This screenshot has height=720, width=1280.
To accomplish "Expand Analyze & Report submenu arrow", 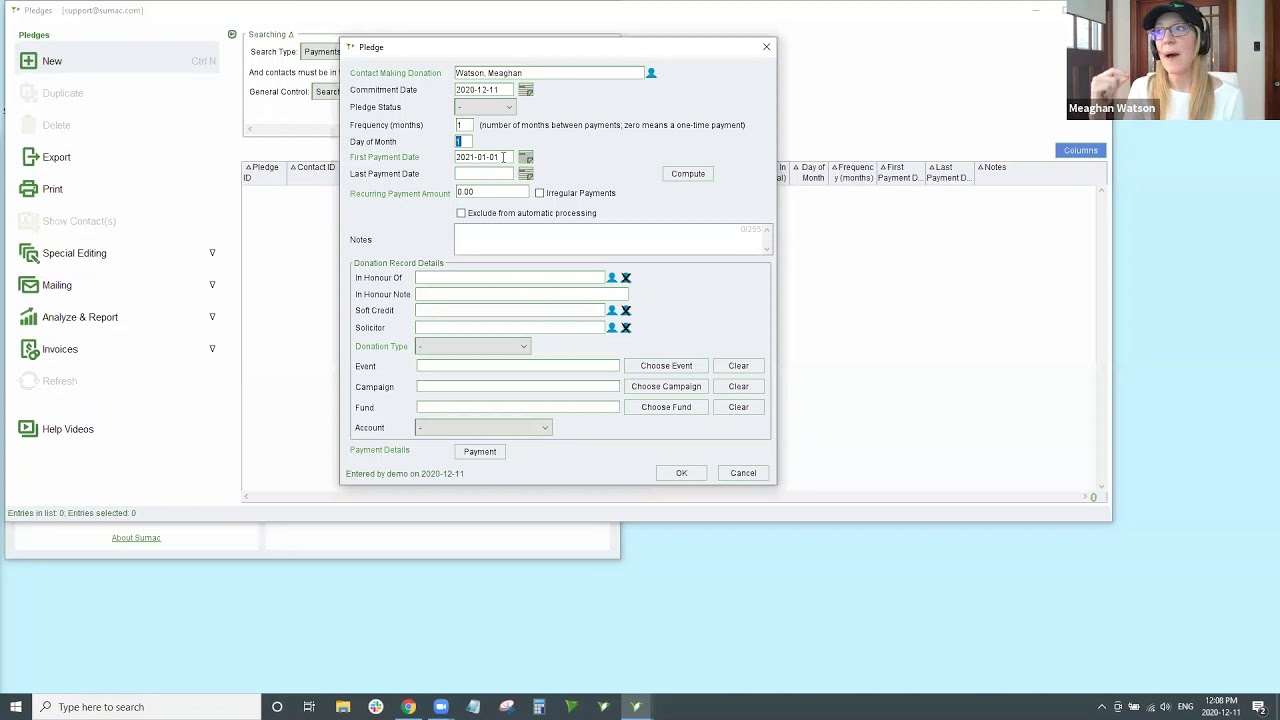I will click(x=212, y=317).
